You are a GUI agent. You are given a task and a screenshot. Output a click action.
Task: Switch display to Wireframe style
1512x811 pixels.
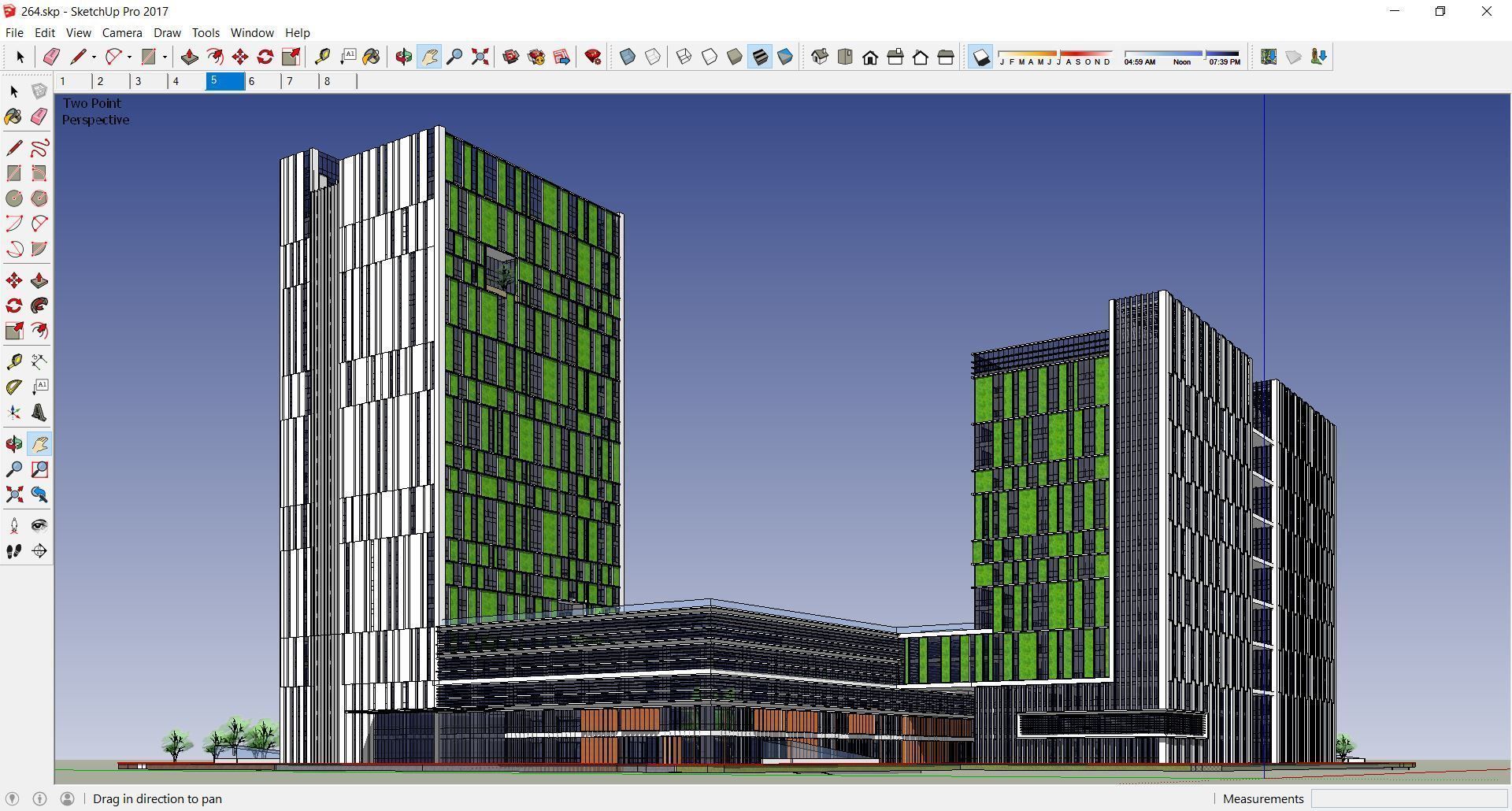[x=682, y=56]
